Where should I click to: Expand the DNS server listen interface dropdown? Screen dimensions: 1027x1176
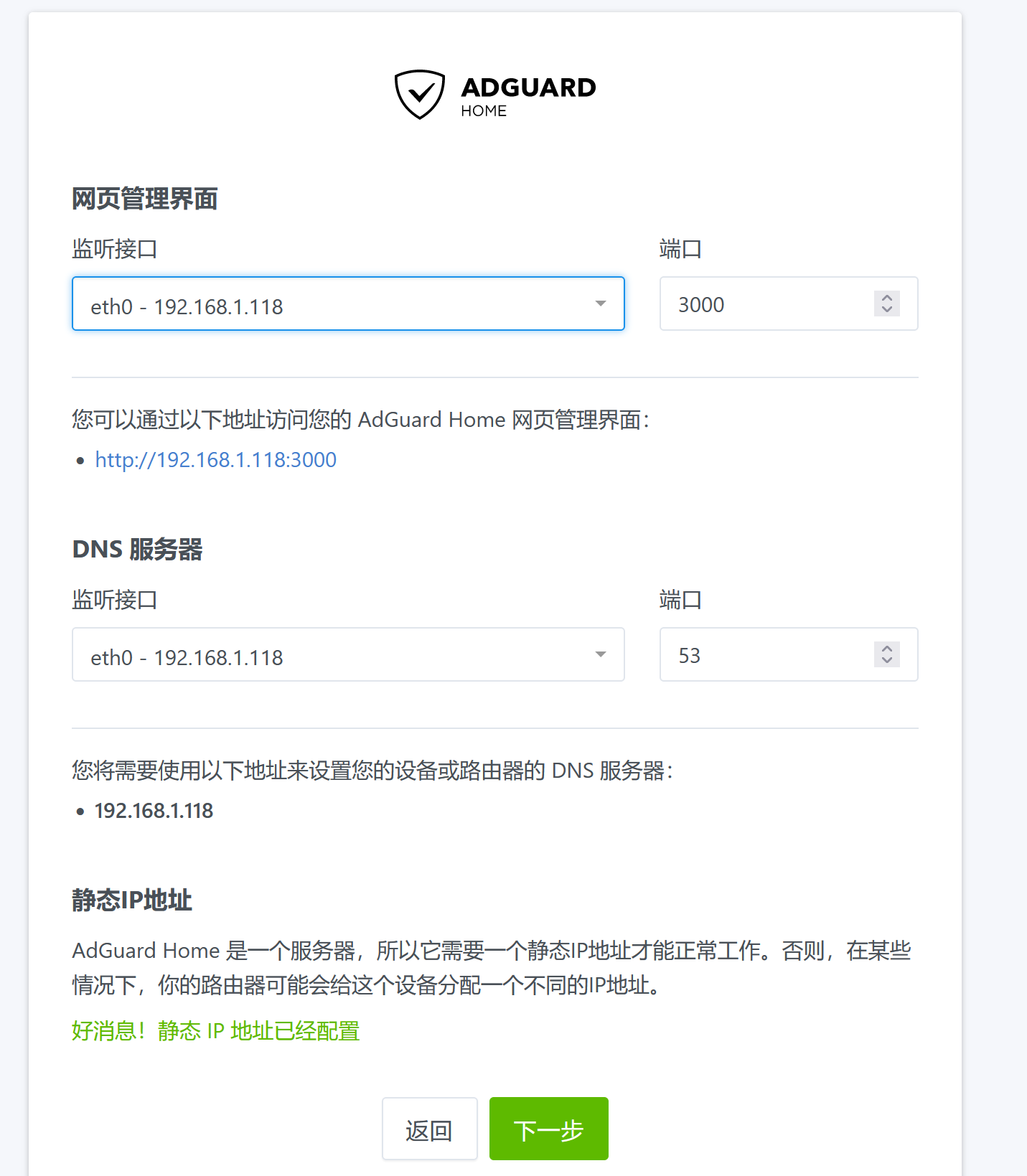348,655
